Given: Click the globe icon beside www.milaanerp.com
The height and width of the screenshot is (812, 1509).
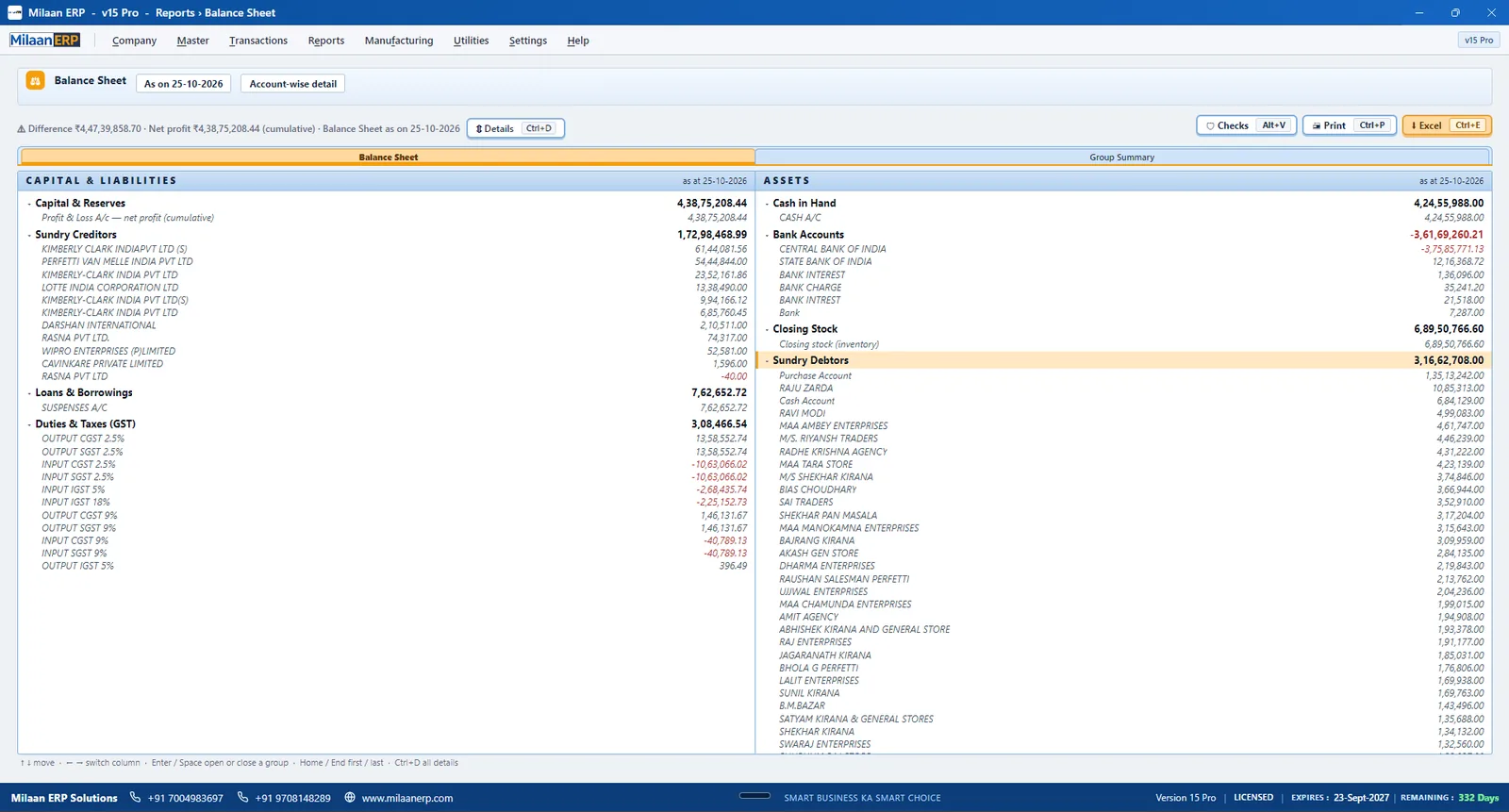Looking at the screenshot, I should [x=350, y=797].
